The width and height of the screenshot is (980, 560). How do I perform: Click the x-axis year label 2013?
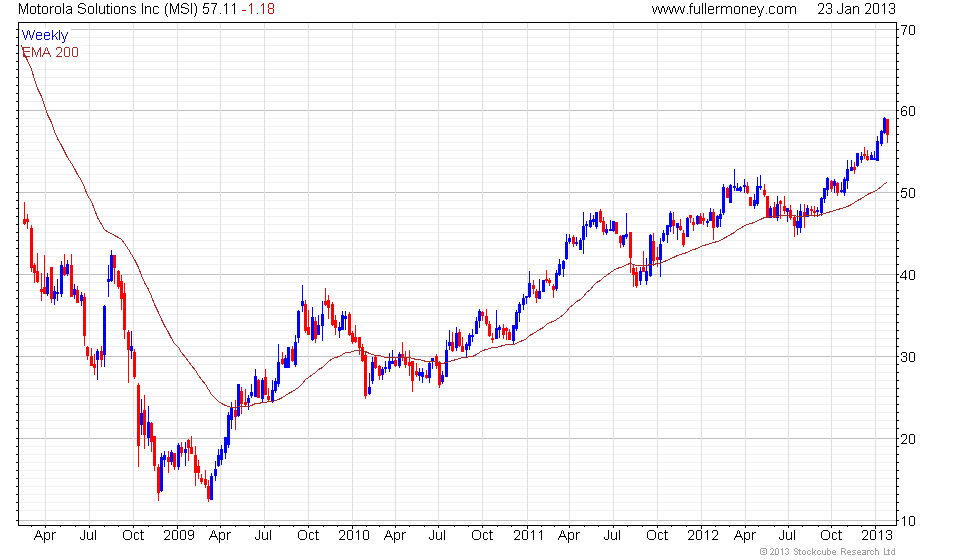876,536
